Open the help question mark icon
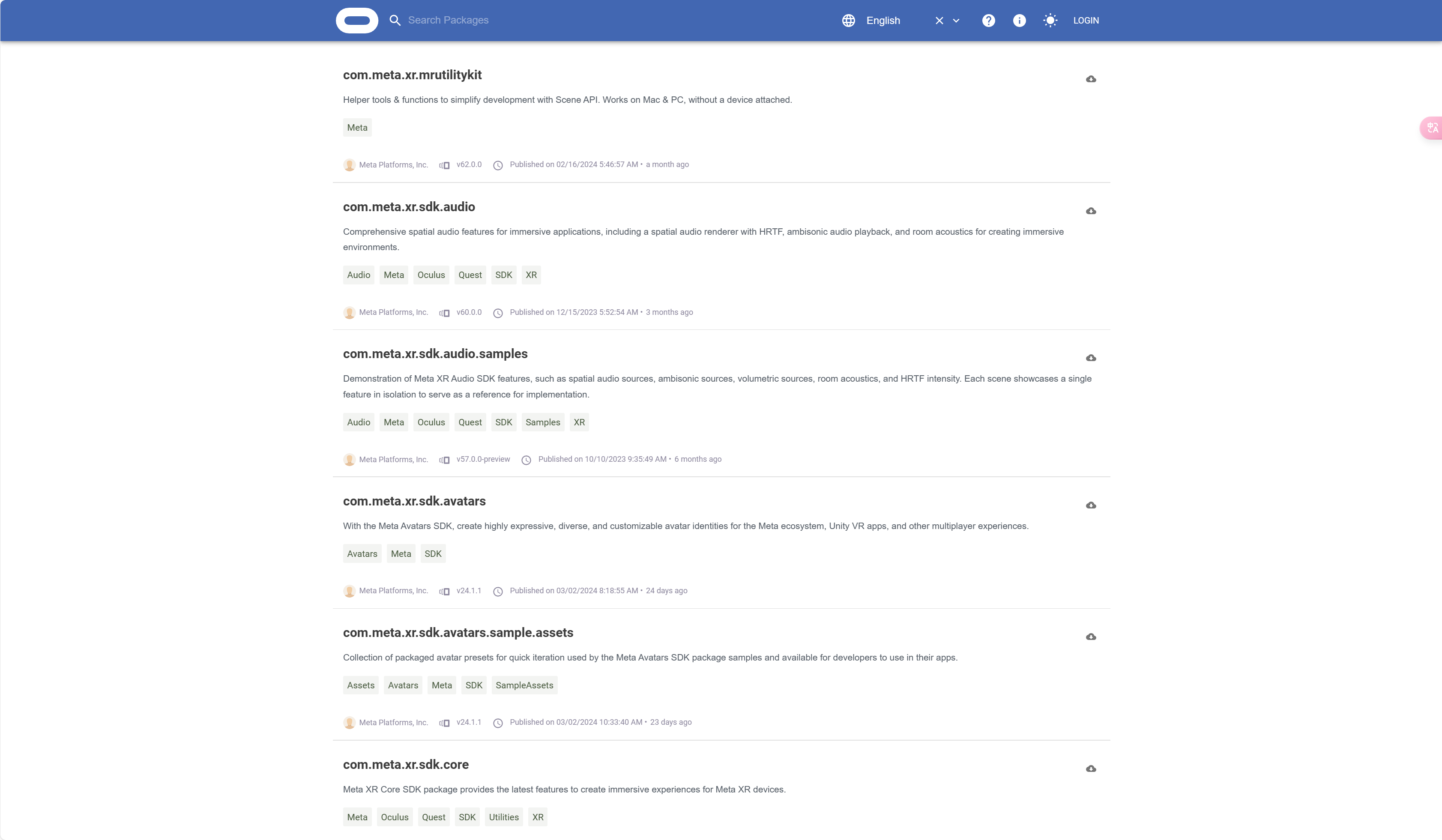Screen dimensions: 1442x840 pyautogui.click(x=988, y=21)
